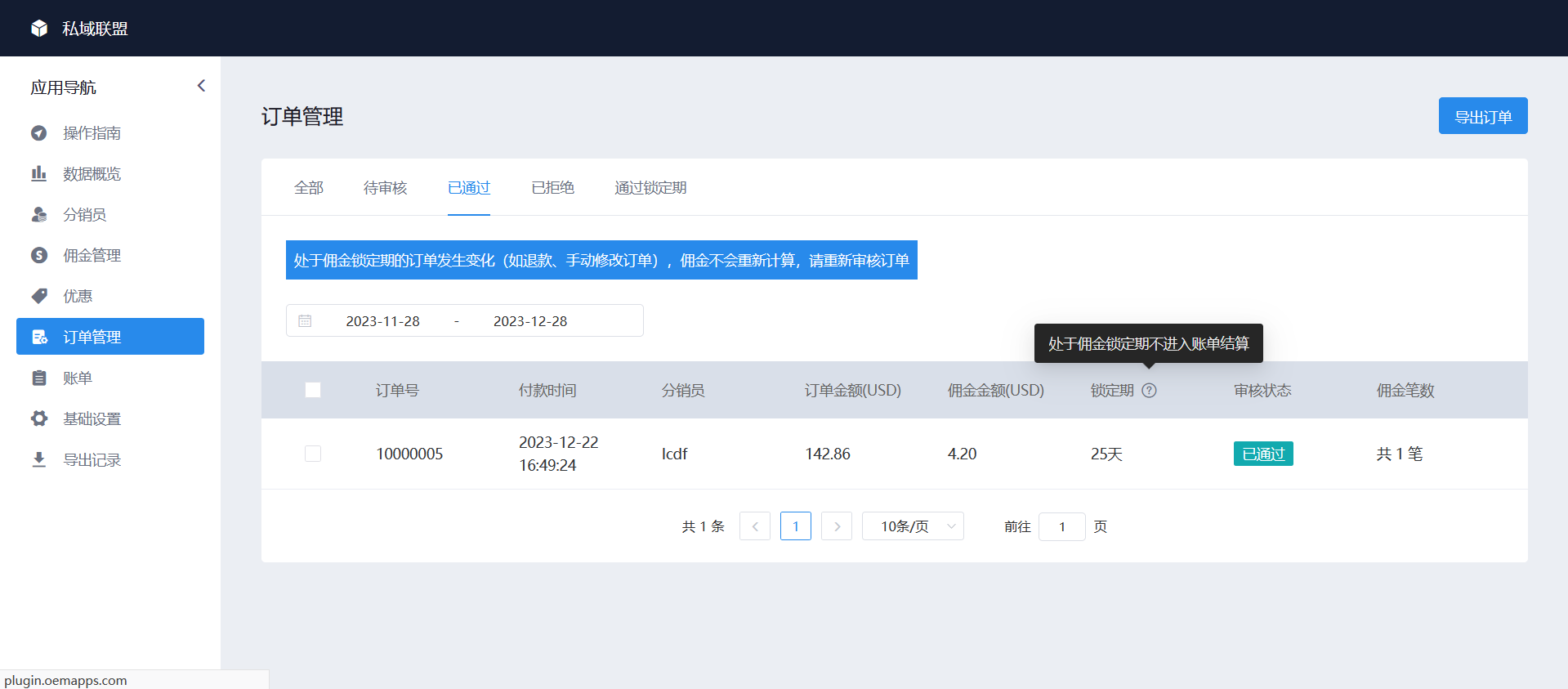Click the 锁定期 help question mark icon
1568x689 pixels.
(x=1149, y=391)
